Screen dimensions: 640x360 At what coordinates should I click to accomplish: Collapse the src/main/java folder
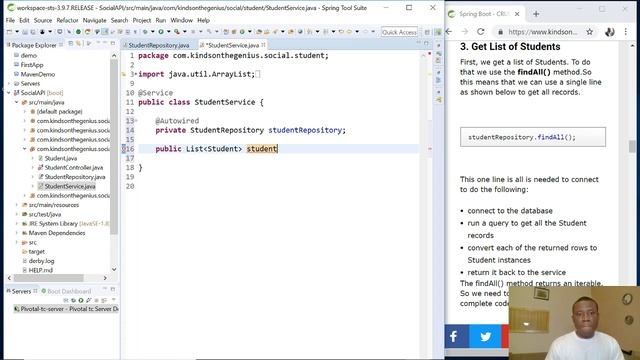[x=17, y=102]
